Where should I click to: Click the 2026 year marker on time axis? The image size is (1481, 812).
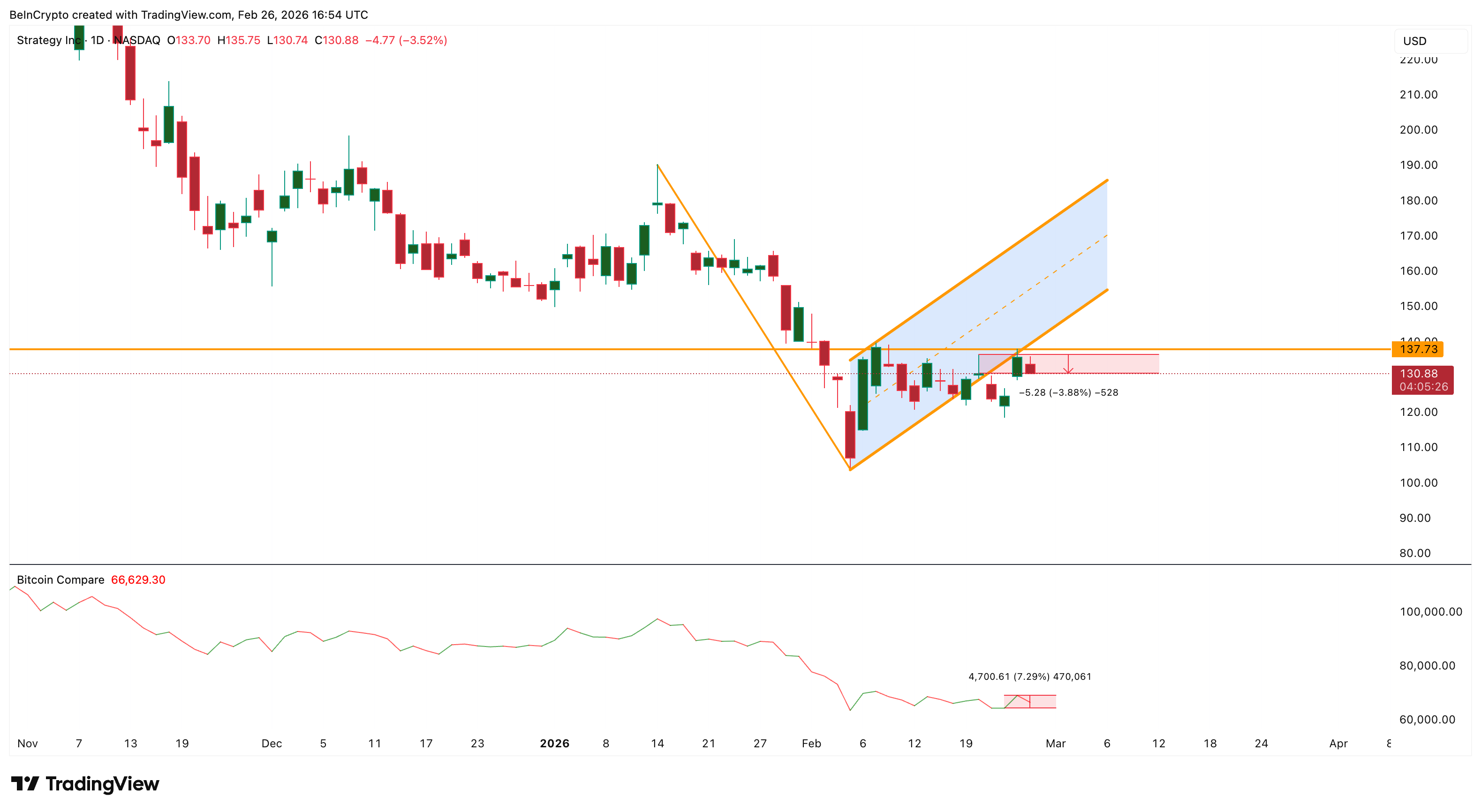(x=554, y=743)
